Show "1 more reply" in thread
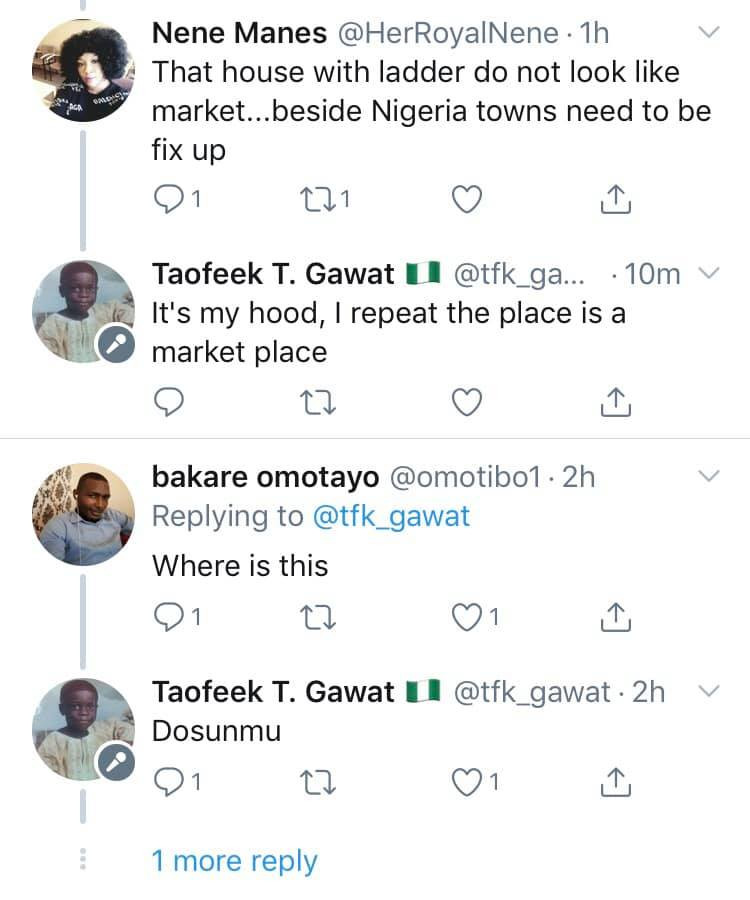The width and height of the screenshot is (750, 900). (234, 861)
